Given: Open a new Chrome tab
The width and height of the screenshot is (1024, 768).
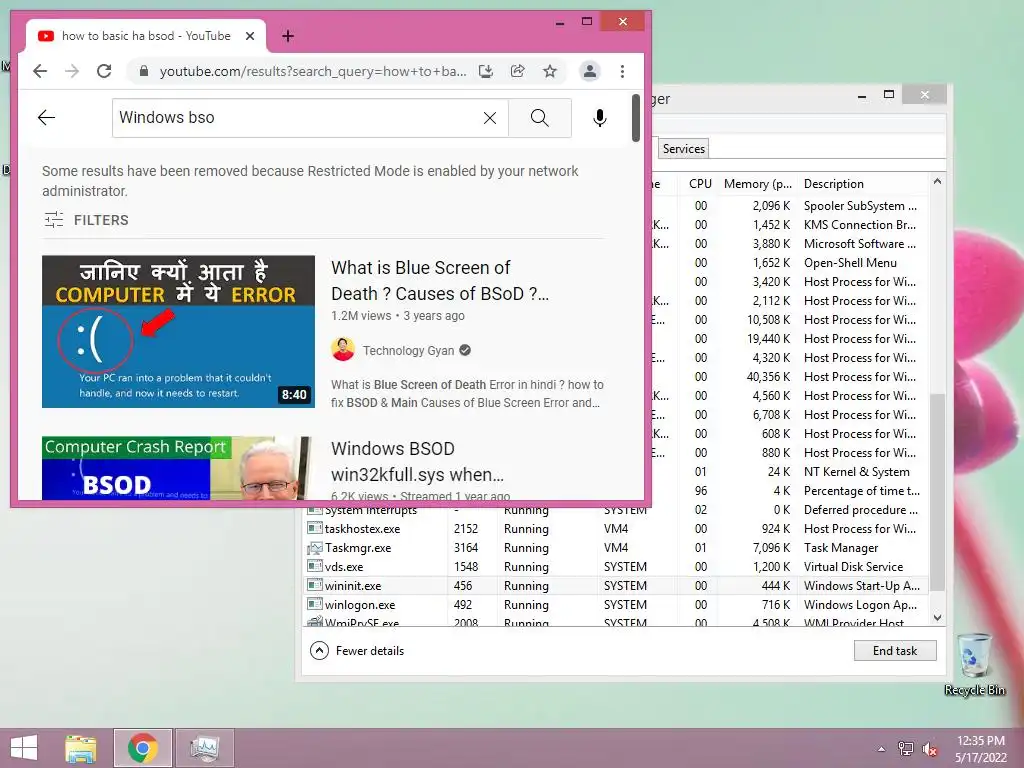Looking at the screenshot, I should [x=288, y=36].
